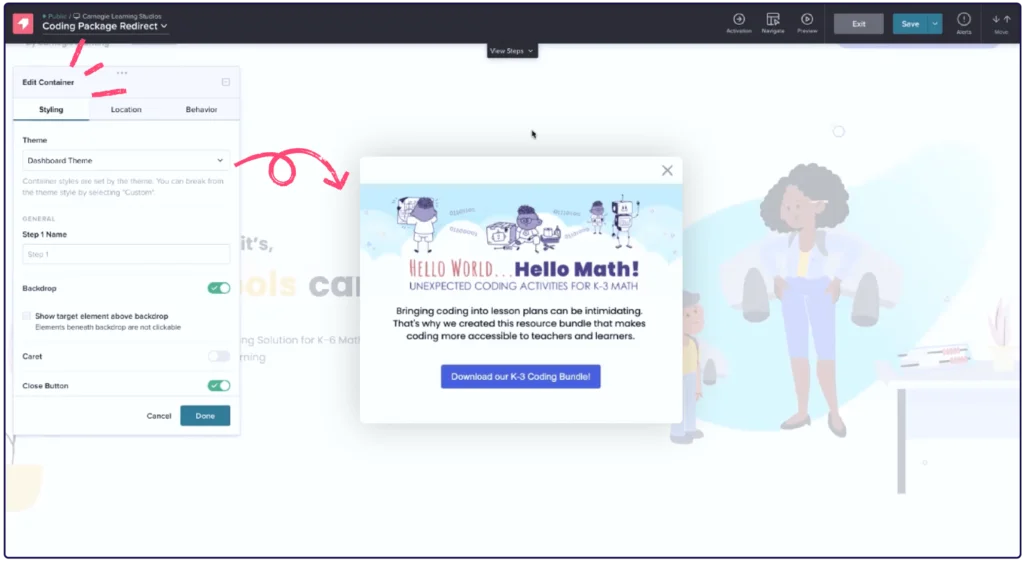Click the Step 1 Name input field
Screen dimensions: 1024x561
(126, 254)
